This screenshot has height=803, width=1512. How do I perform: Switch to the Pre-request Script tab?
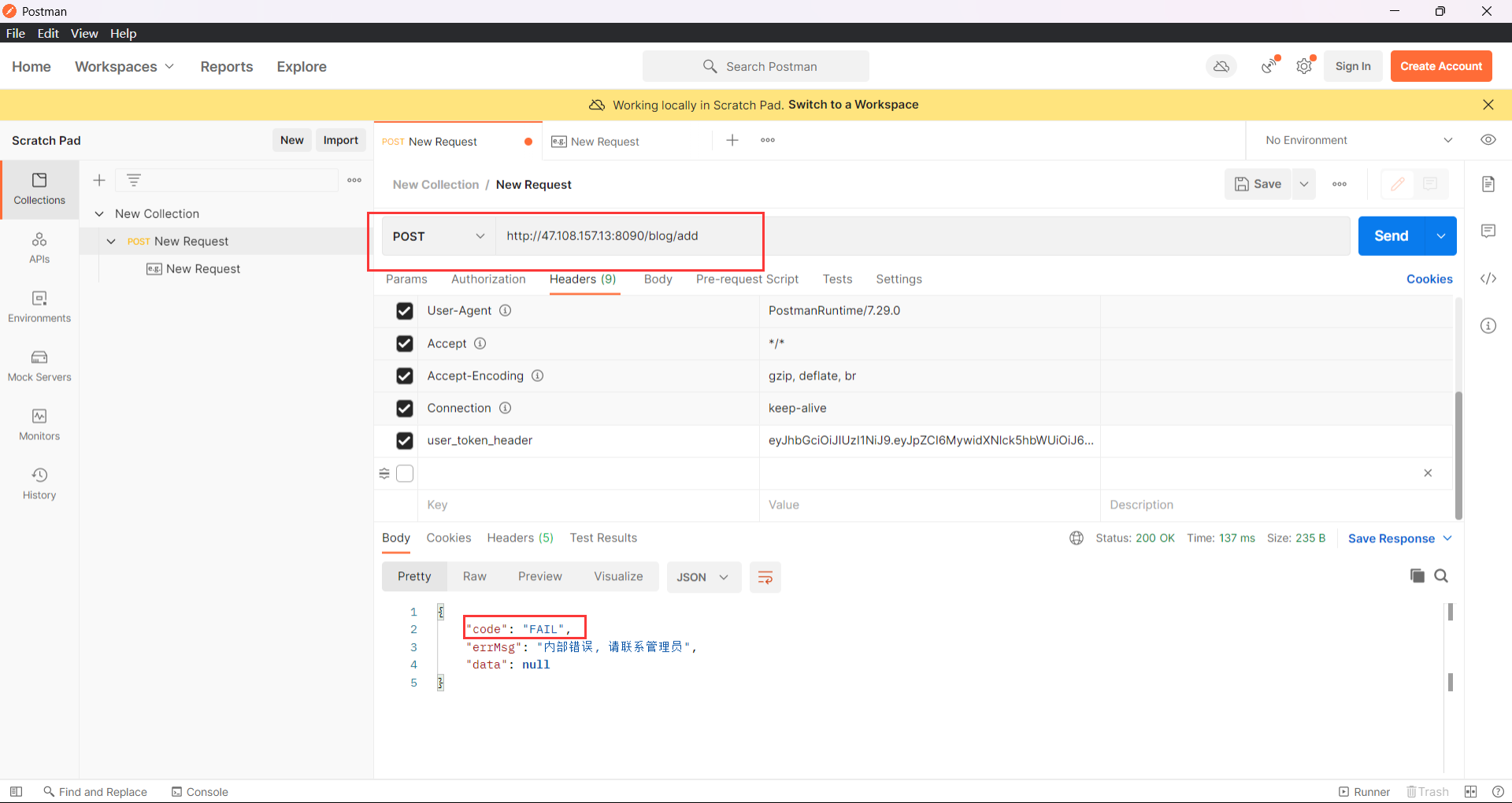pos(747,279)
